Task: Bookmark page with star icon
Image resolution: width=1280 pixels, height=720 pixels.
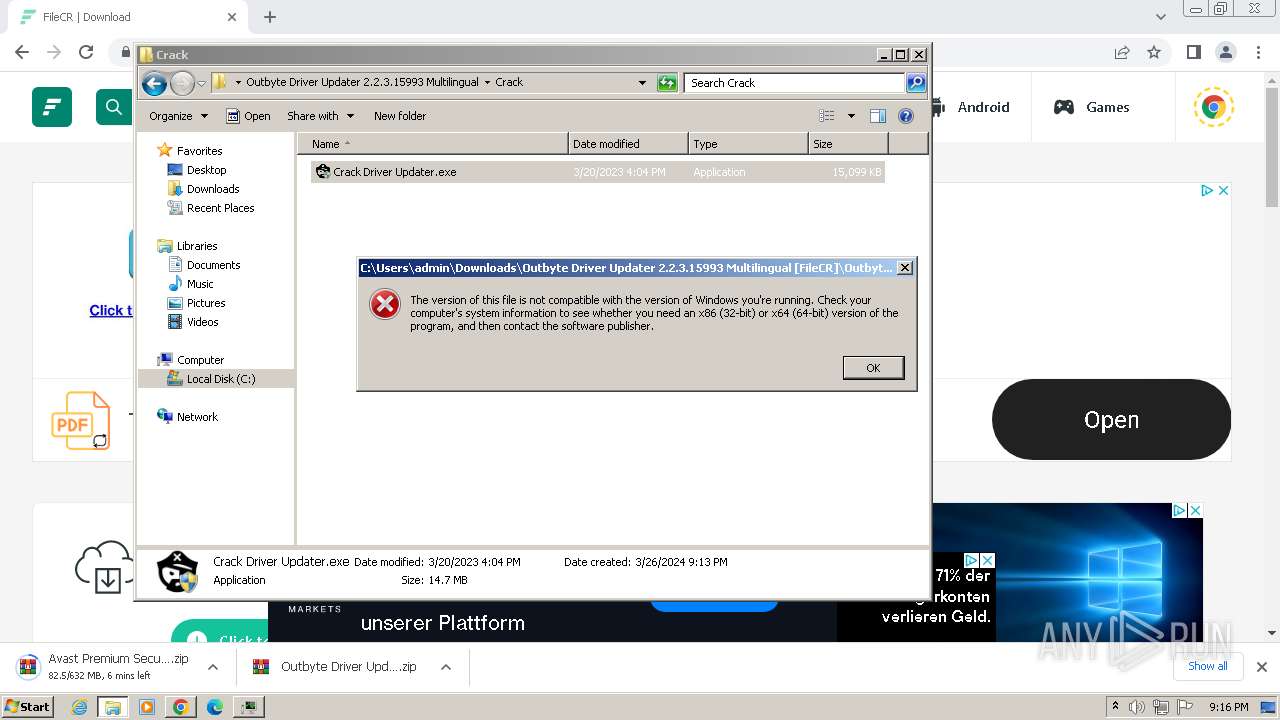Action: (x=1154, y=52)
